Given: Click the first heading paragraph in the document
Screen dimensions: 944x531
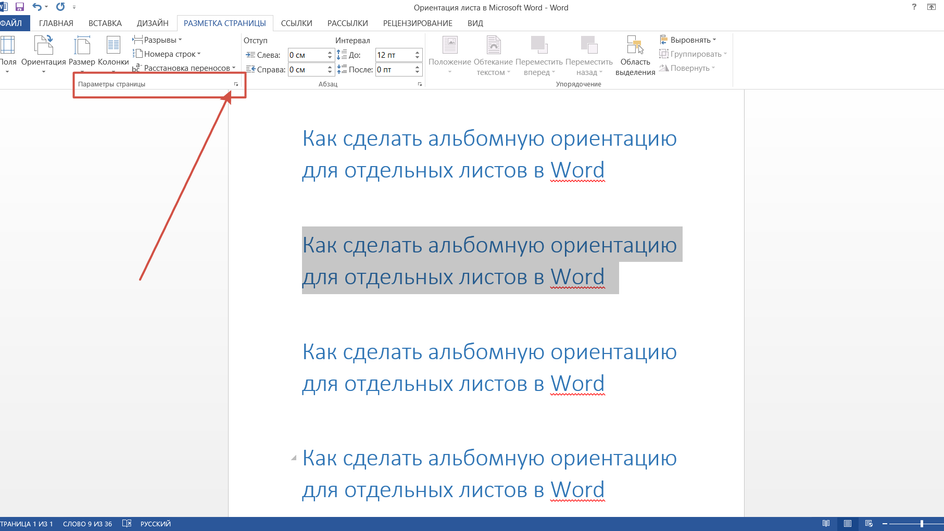Looking at the screenshot, I should pos(489,154).
